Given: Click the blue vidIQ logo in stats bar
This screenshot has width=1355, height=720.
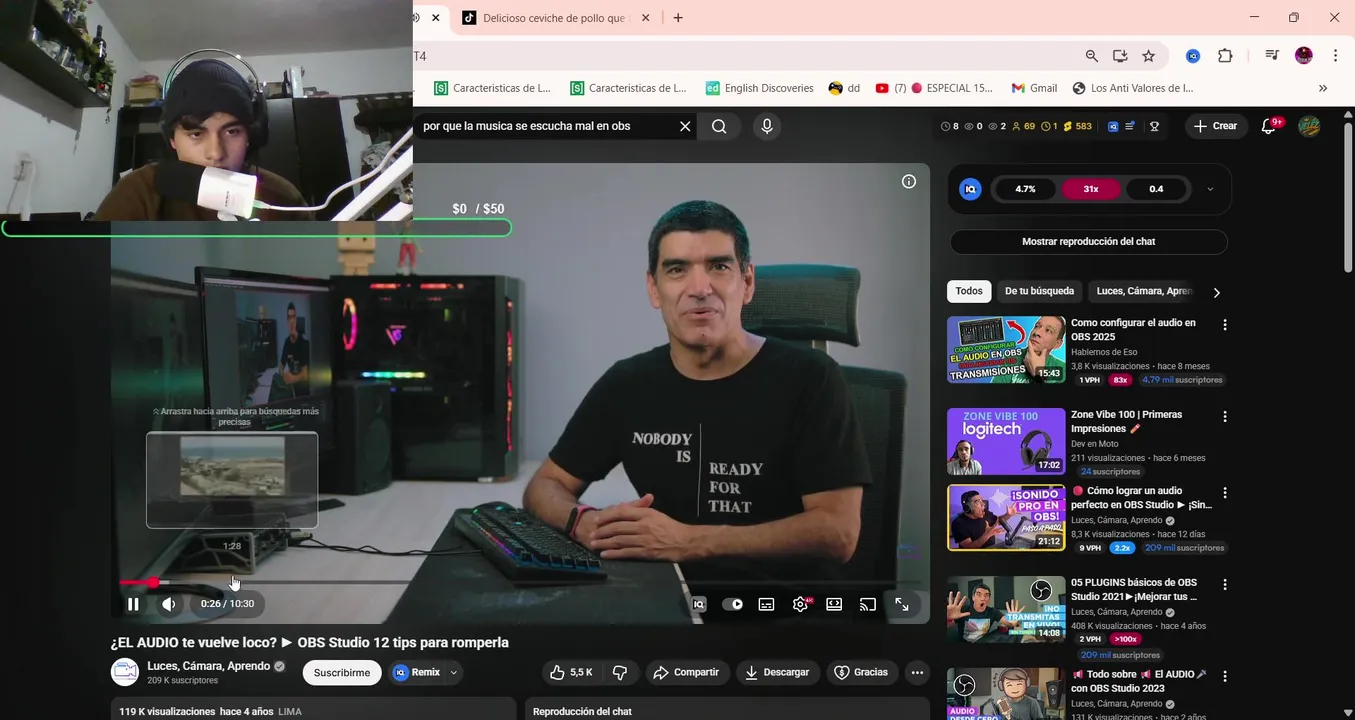Looking at the screenshot, I should click(x=1113, y=126).
